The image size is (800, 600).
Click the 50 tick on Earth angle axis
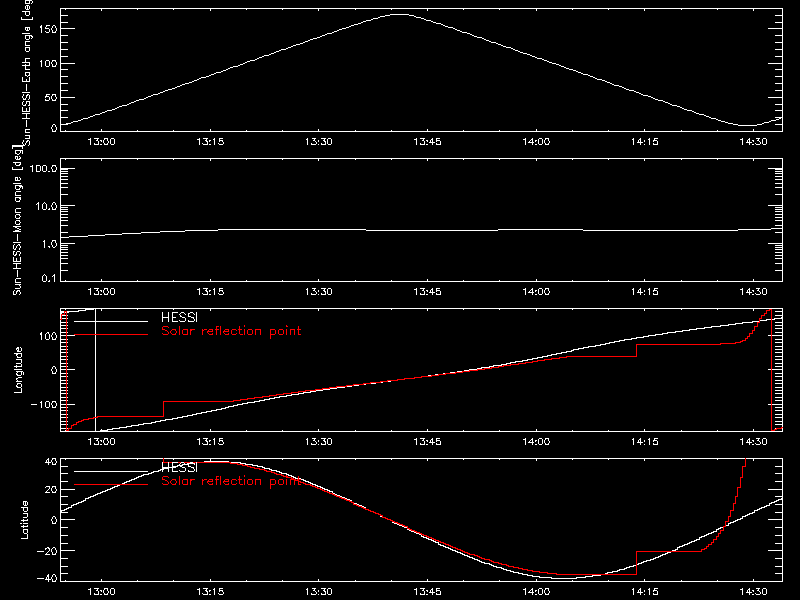[x=51, y=97]
